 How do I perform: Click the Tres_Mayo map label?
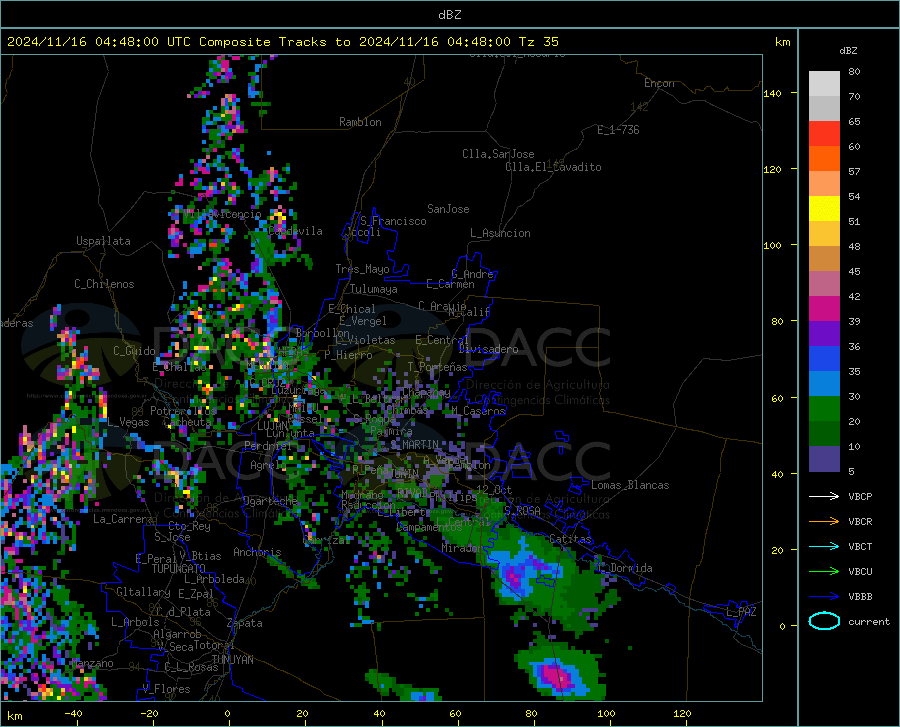[x=362, y=269]
